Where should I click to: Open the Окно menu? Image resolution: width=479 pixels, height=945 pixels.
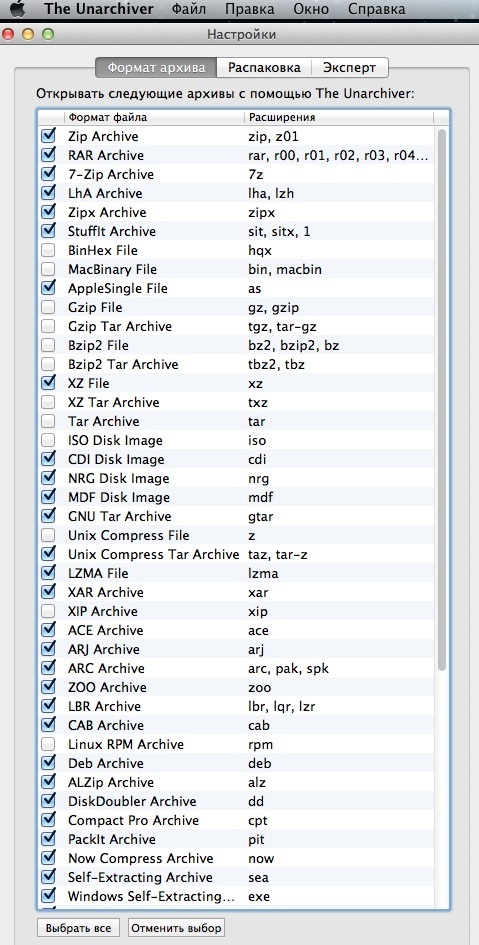311,9
